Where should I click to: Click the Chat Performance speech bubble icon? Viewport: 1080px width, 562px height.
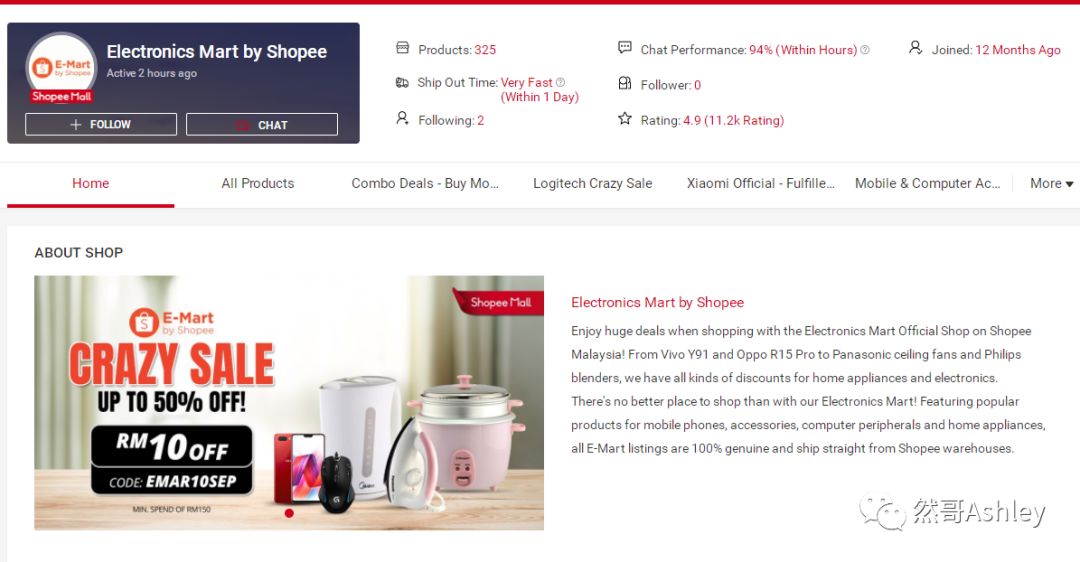coord(625,48)
